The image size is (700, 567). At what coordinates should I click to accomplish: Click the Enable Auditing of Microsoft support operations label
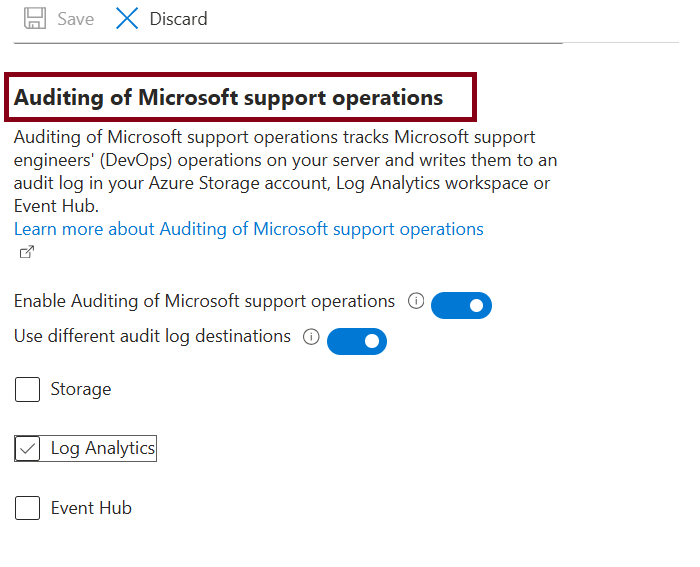[x=205, y=301]
